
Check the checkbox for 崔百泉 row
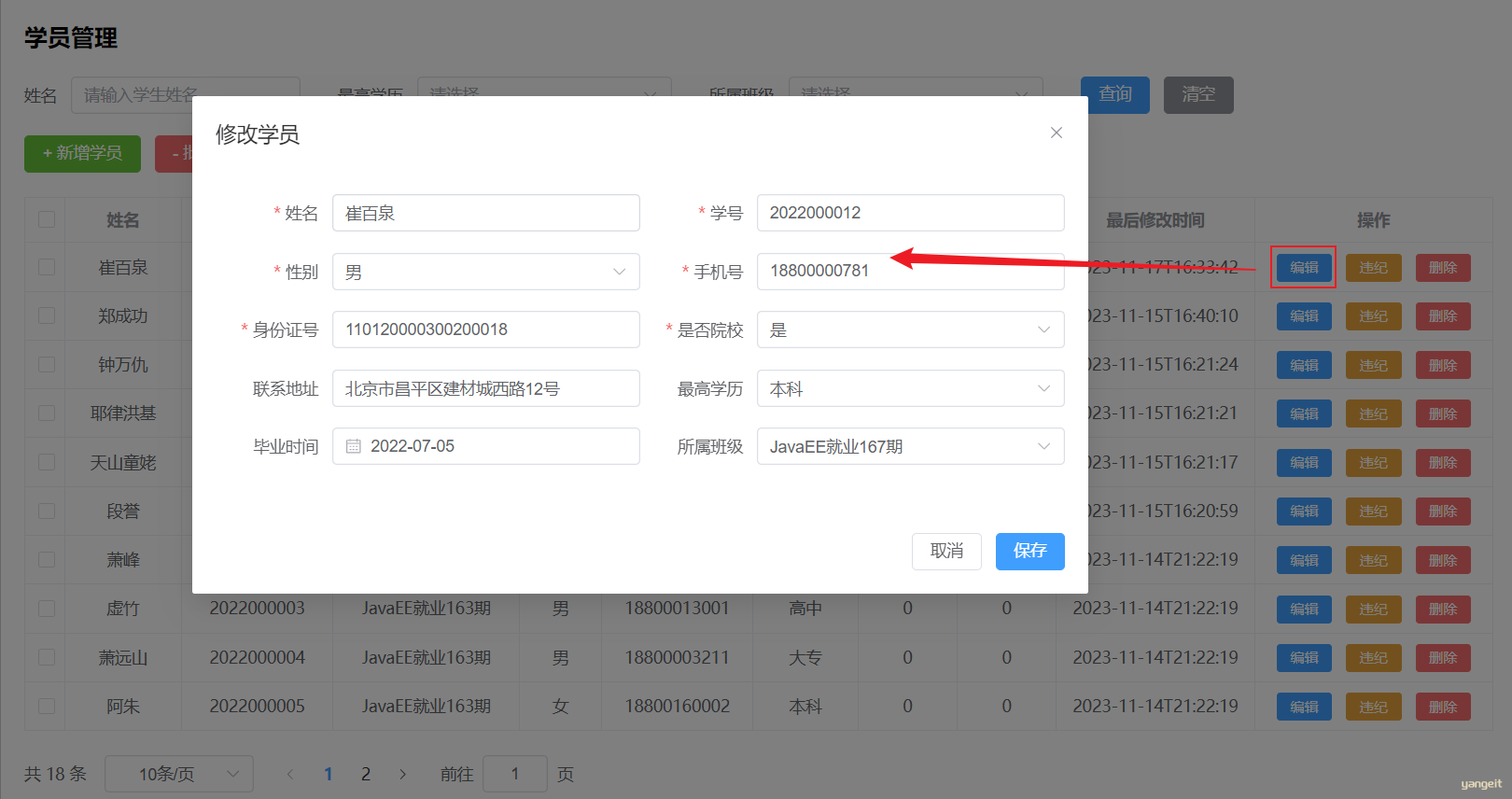point(47,267)
